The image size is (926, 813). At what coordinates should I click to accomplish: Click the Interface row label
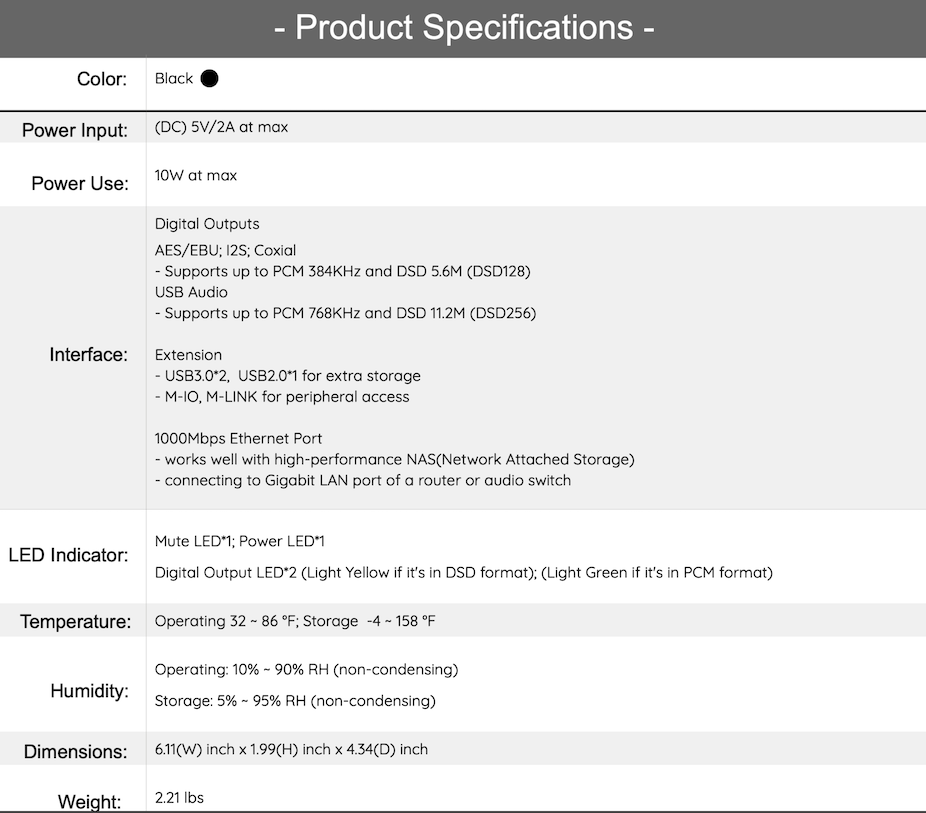[x=89, y=355]
